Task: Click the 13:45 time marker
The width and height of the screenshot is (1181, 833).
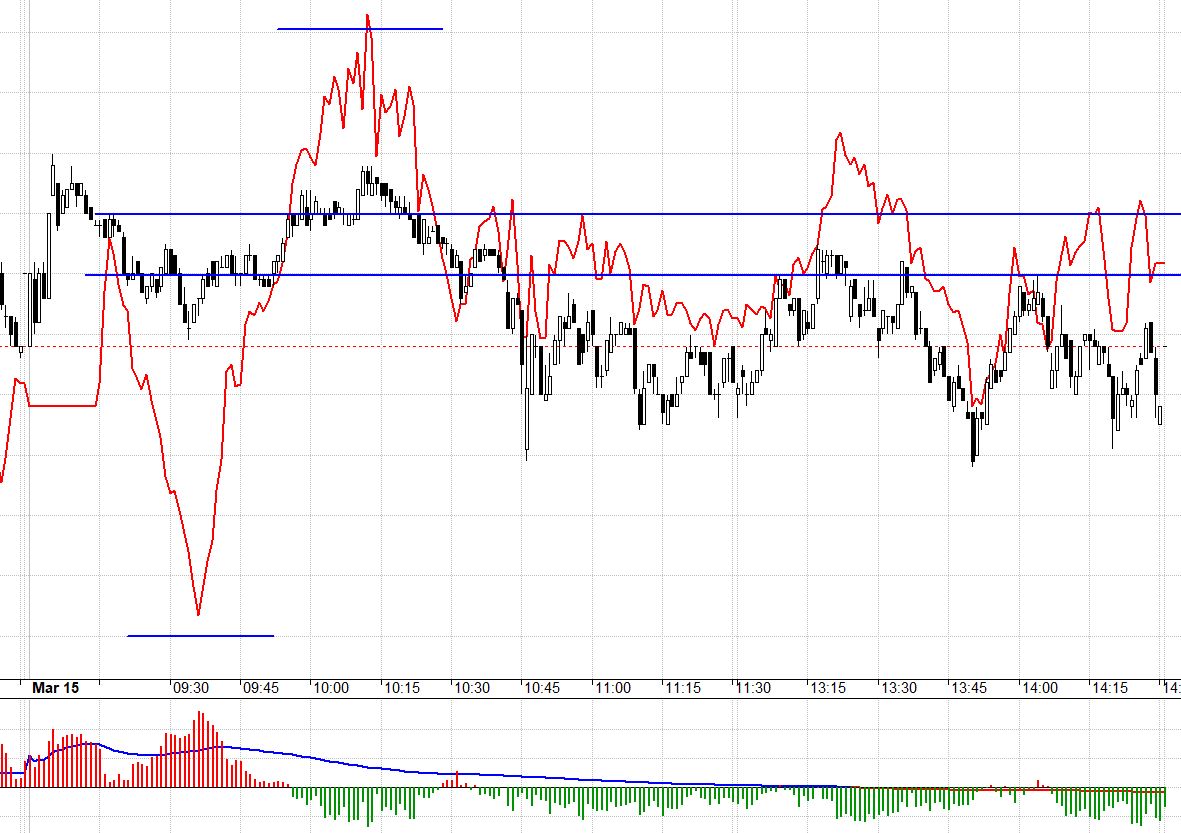Action: pyautogui.click(x=968, y=688)
